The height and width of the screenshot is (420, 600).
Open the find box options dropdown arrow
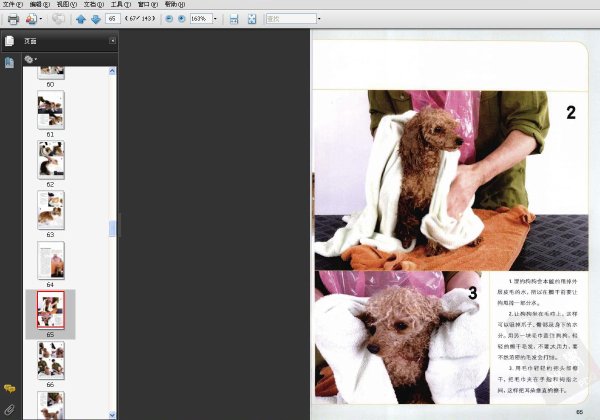[x=320, y=18]
